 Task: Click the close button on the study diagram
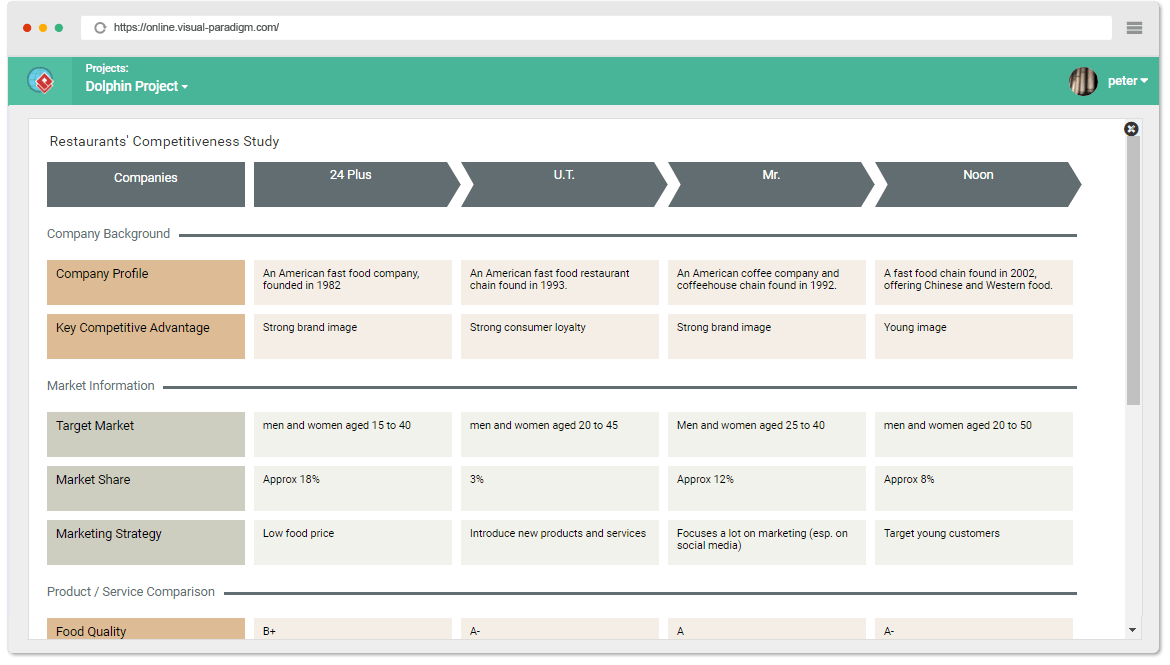[x=1131, y=129]
